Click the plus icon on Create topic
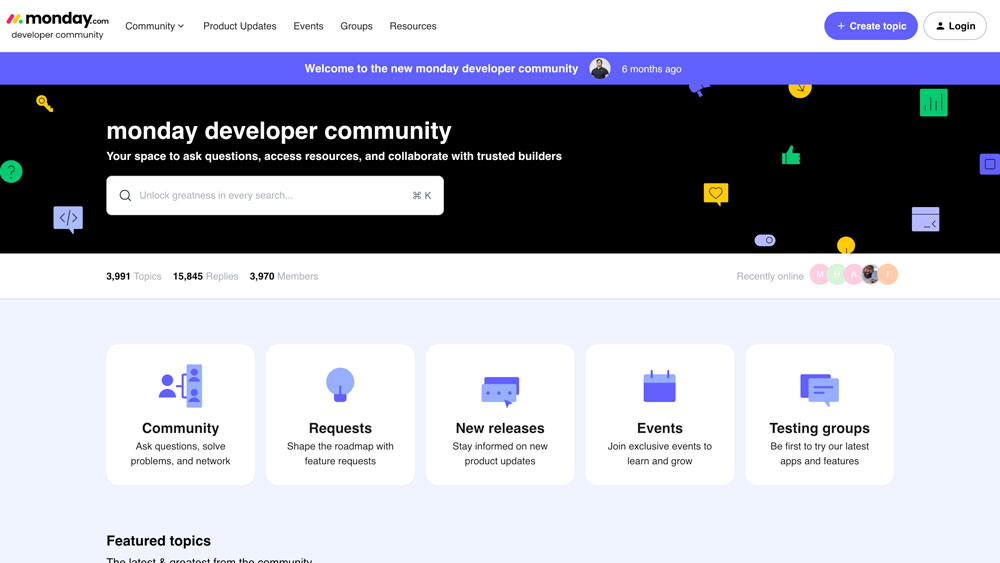The height and width of the screenshot is (563, 1000). (x=841, y=26)
